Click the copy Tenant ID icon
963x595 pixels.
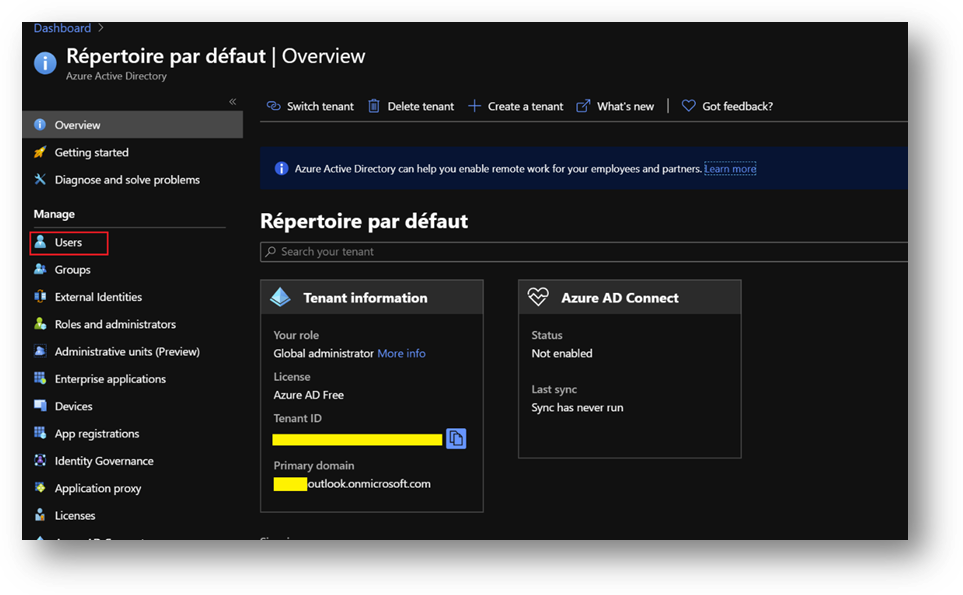pyautogui.click(x=456, y=438)
